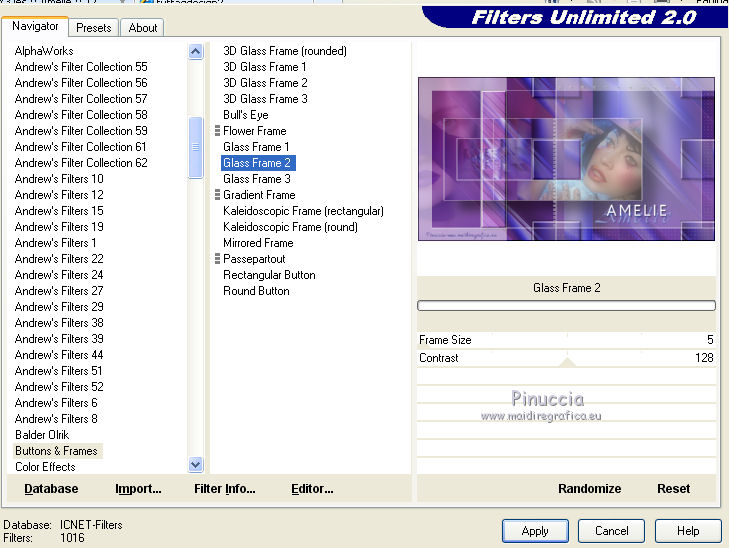Choose 3D Glass Frame 1 filter

265,67
